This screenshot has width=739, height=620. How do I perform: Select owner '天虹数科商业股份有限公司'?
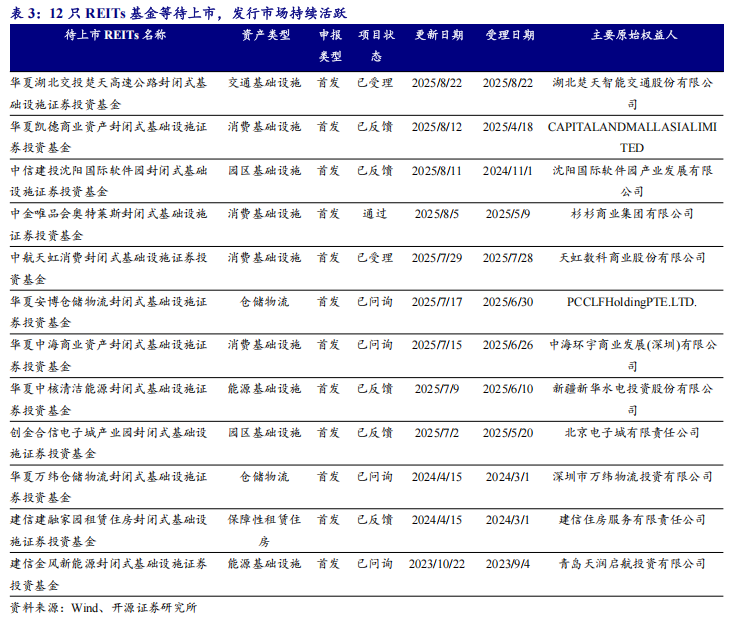click(x=632, y=258)
